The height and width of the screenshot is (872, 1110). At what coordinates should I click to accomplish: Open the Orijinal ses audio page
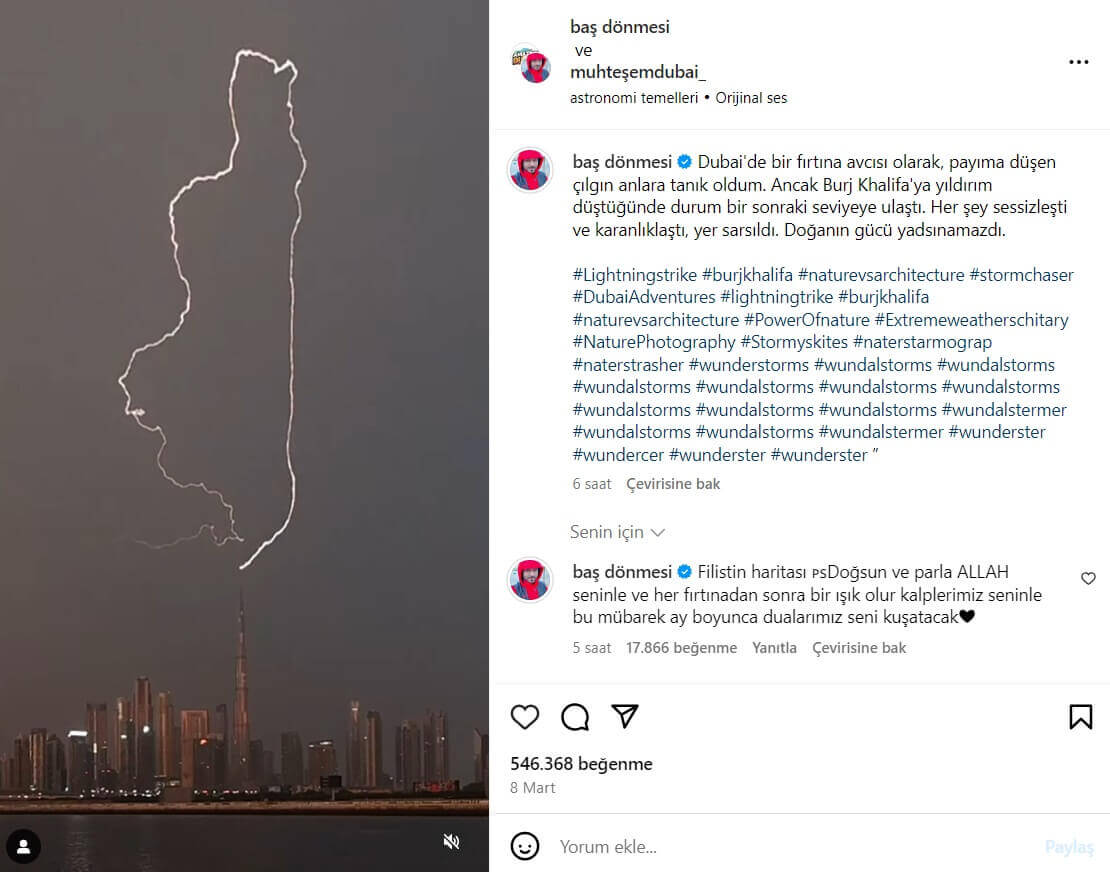pos(751,98)
